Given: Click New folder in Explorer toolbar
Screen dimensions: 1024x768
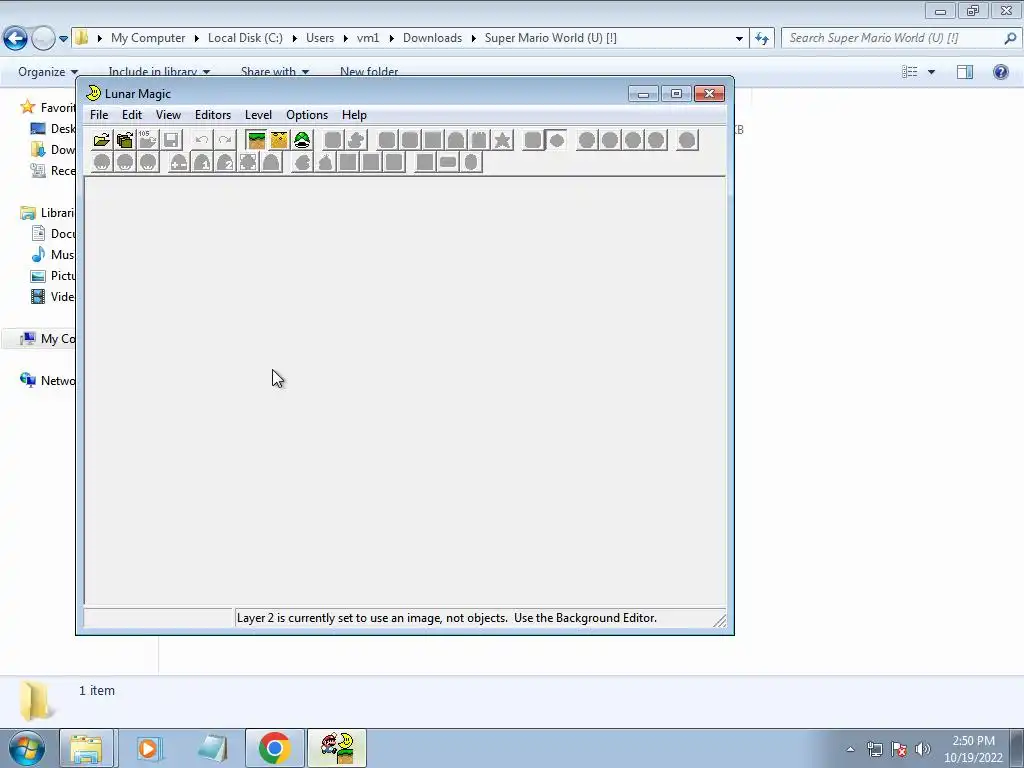Looking at the screenshot, I should point(369,72).
